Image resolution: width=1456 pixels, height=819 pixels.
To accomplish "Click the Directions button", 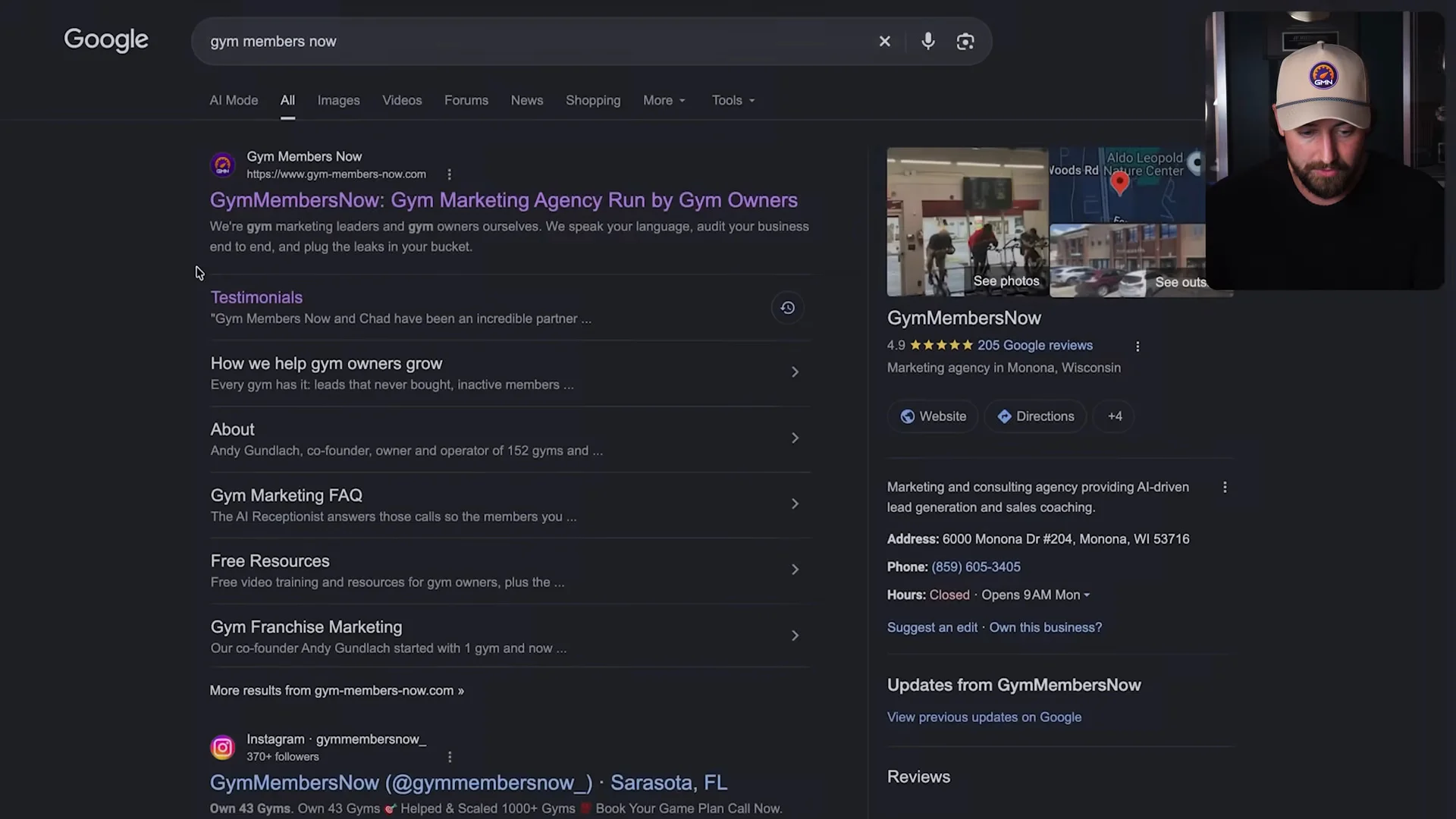I will (x=1035, y=416).
